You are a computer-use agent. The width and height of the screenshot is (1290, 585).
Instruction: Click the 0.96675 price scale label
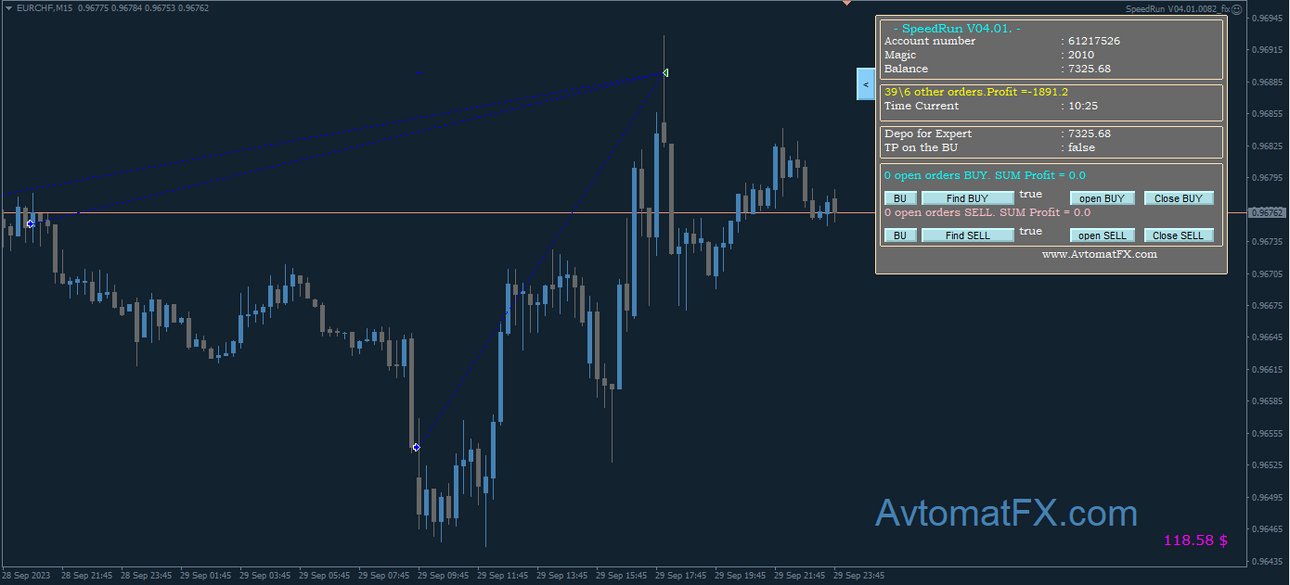tap(1268, 306)
